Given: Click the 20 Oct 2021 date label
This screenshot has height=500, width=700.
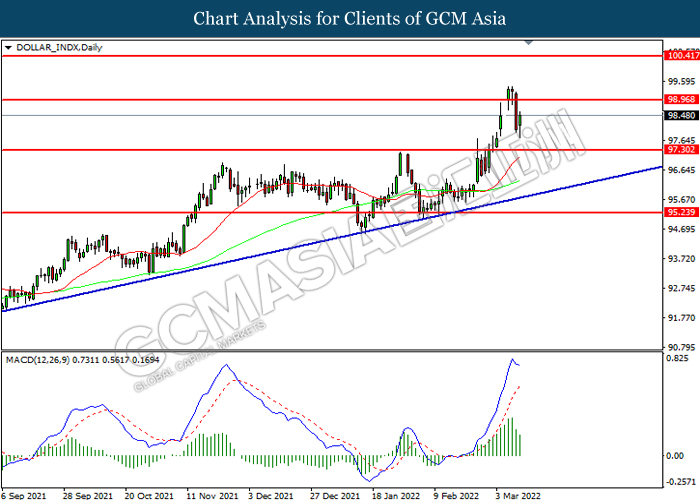Looking at the screenshot, I should pos(149,495).
